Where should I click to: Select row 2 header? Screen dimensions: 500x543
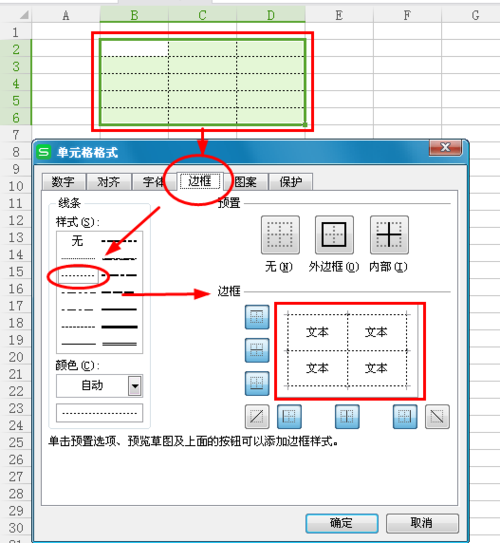16,49
